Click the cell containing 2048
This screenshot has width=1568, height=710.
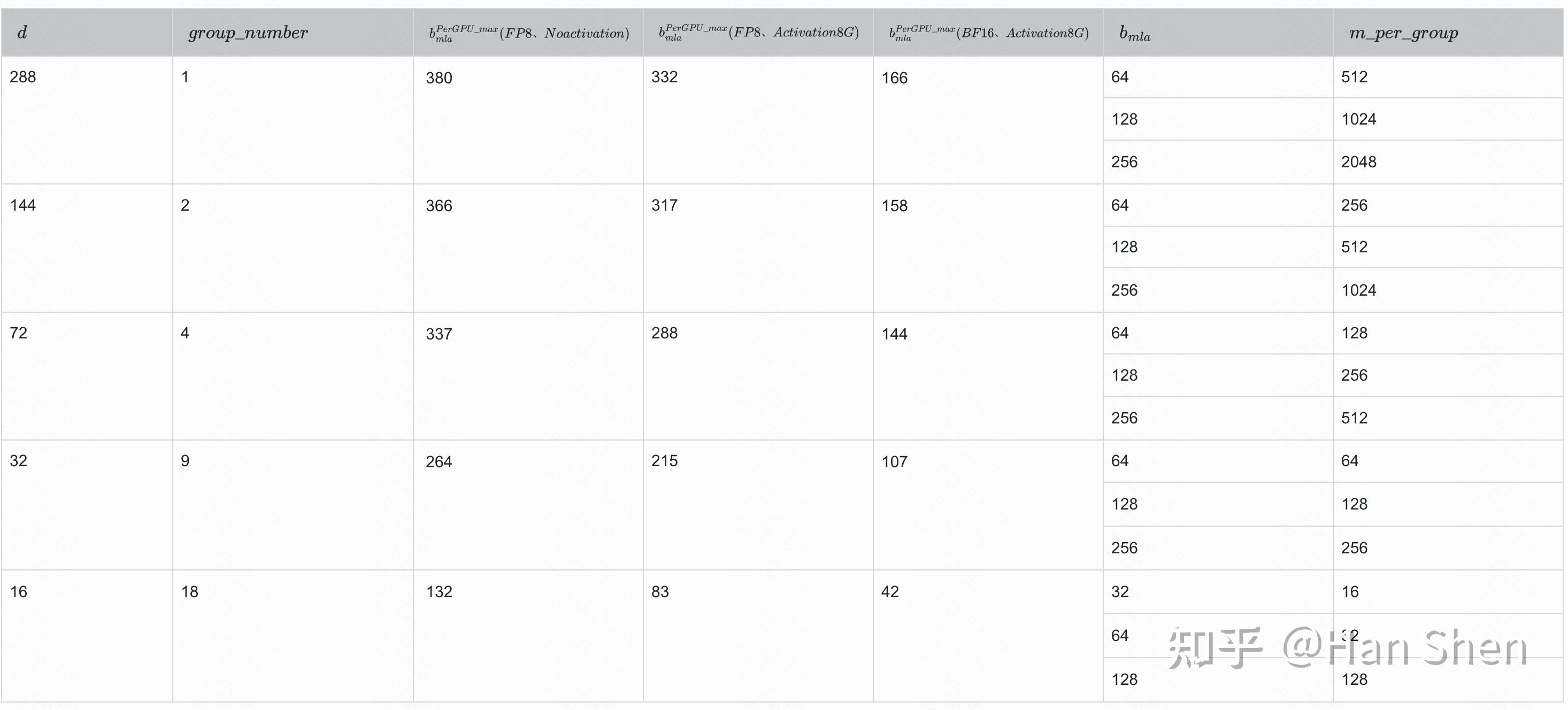pyautogui.click(x=1358, y=163)
